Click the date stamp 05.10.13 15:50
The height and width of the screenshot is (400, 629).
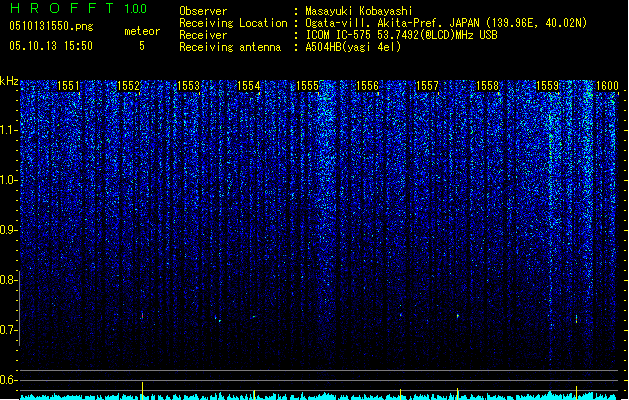point(51,46)
